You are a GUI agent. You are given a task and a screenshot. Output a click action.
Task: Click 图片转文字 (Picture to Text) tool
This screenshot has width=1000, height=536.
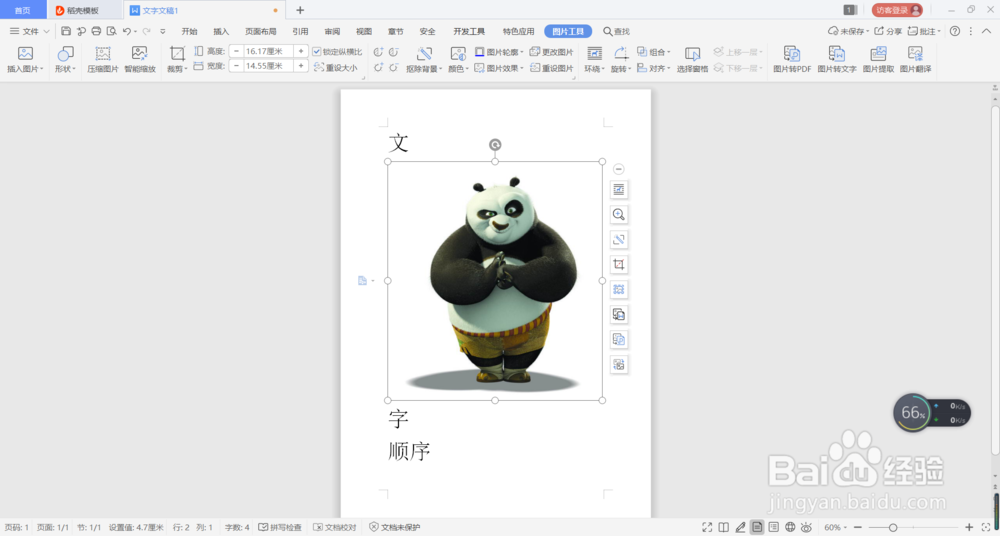pos(837,61)
